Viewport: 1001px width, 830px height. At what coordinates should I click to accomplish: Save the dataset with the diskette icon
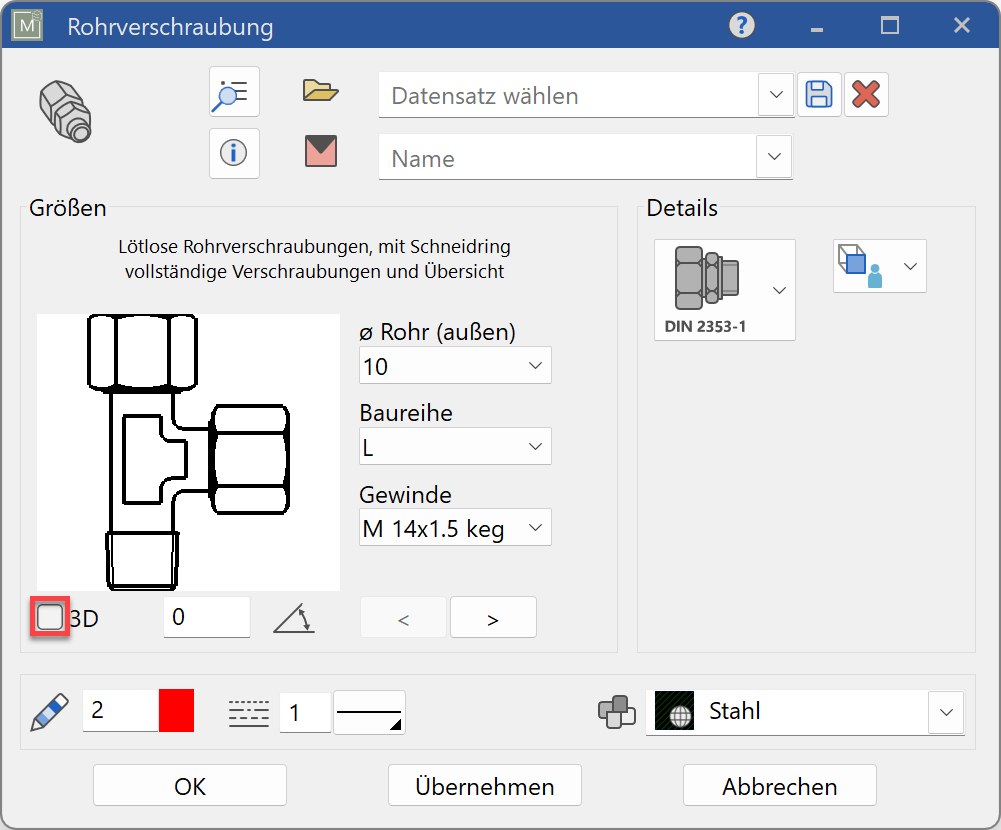tap(819, 93)
